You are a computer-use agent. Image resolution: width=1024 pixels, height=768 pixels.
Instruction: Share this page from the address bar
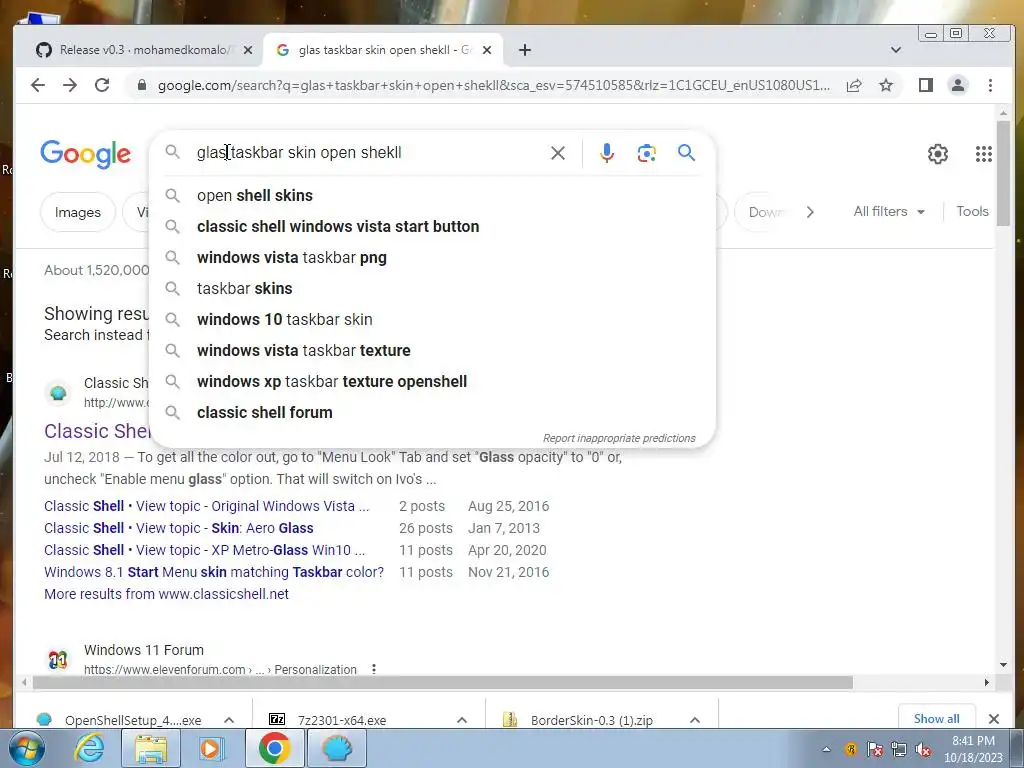click(854, 85)
